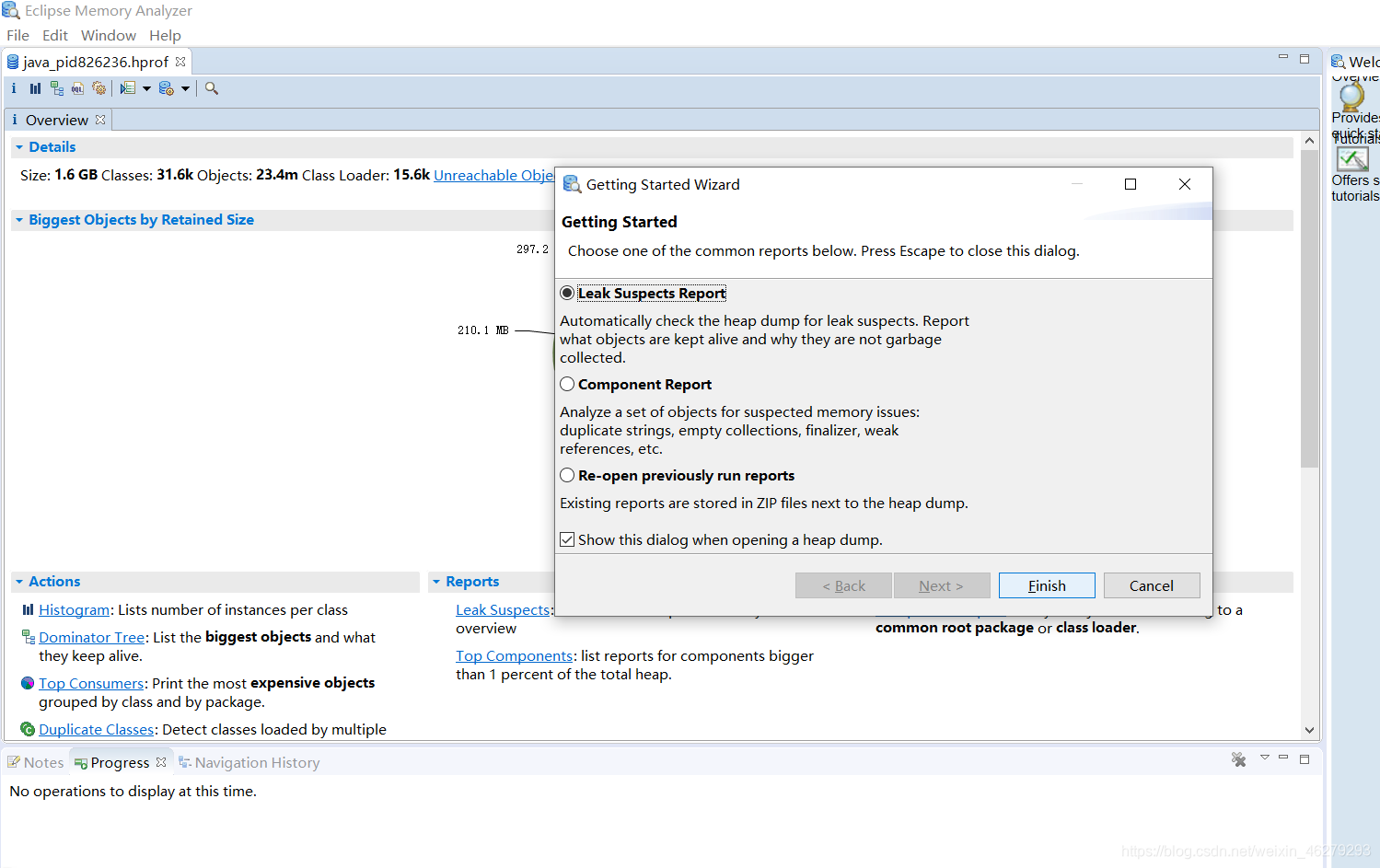1380x868 pixels.
Task: Minimize the heap dump editor area
Action: (1283, 58)
